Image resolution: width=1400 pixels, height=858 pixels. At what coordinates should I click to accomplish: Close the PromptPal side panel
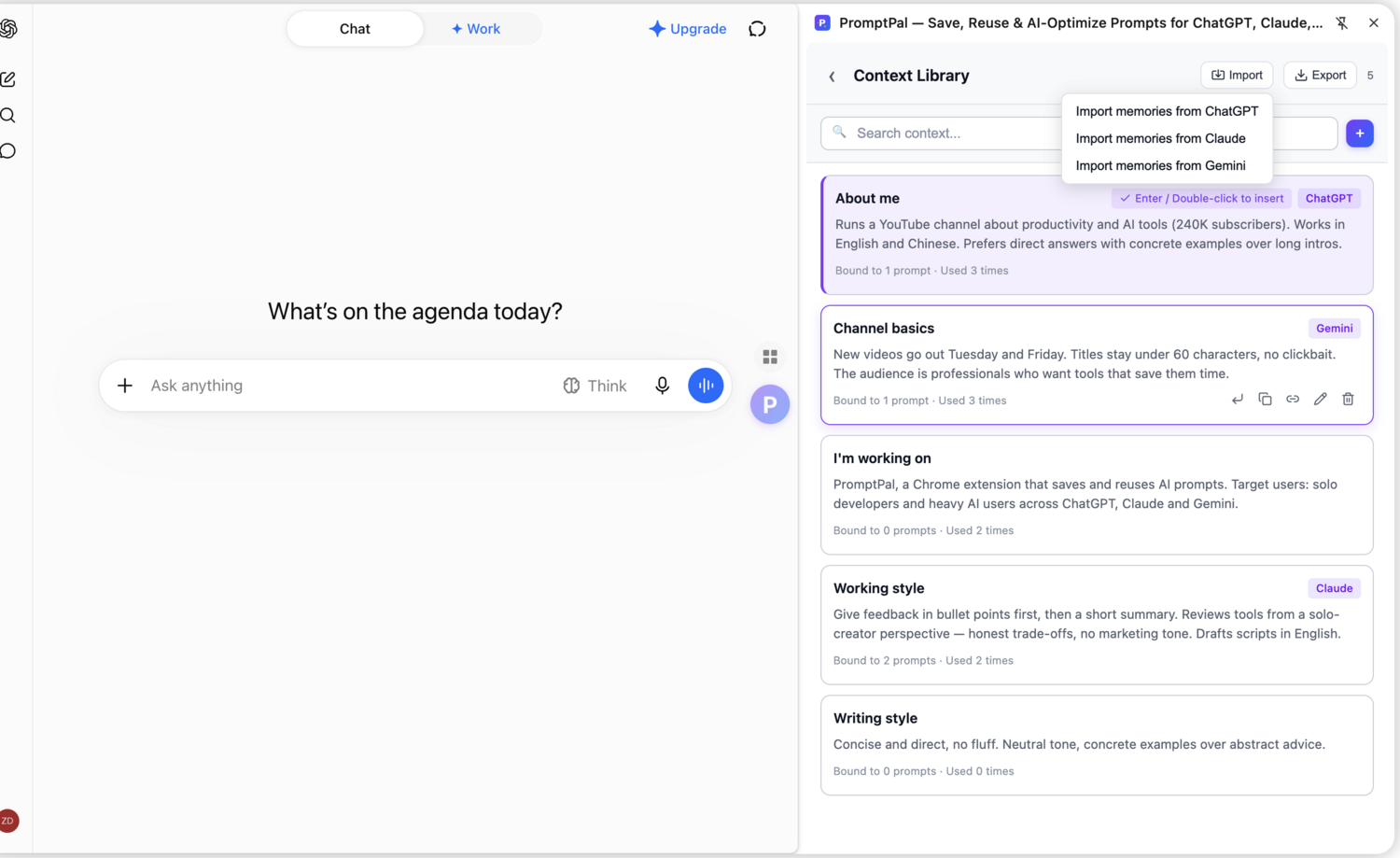click(1373, 23)
